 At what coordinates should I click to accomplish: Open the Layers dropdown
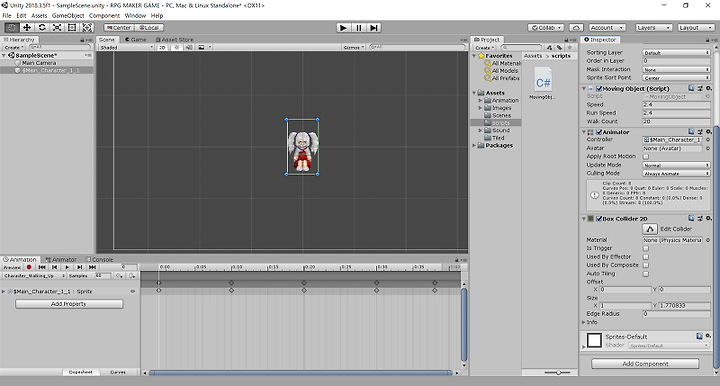[x=653, y=28]
